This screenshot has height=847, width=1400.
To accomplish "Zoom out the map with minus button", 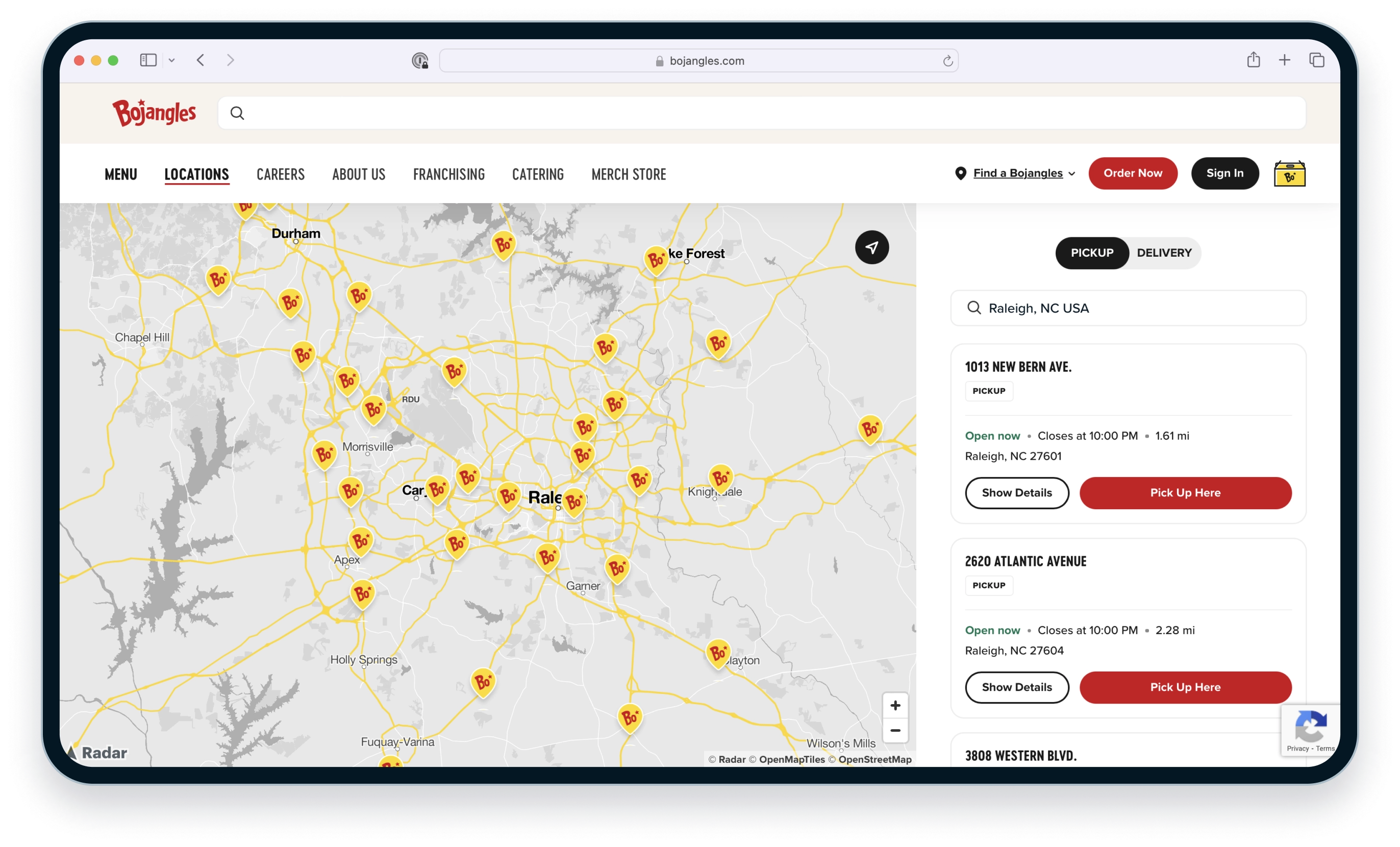I will point(895,731).
